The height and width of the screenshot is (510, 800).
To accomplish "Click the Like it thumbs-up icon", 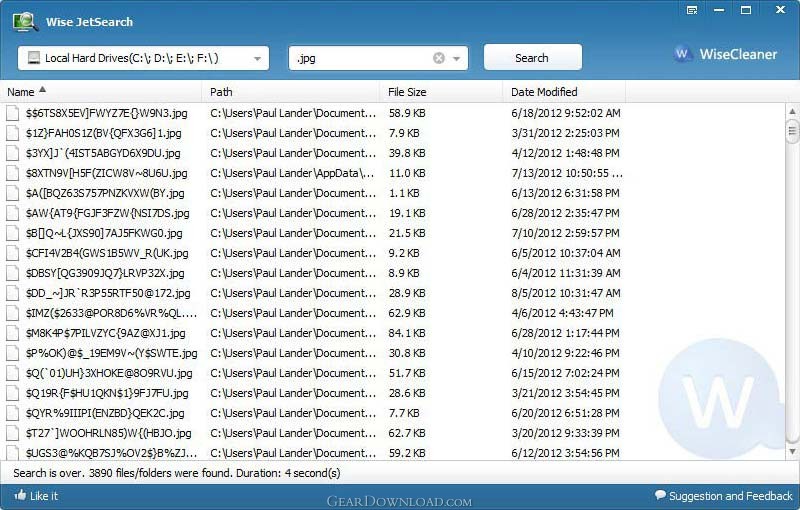I will [19, 496].
